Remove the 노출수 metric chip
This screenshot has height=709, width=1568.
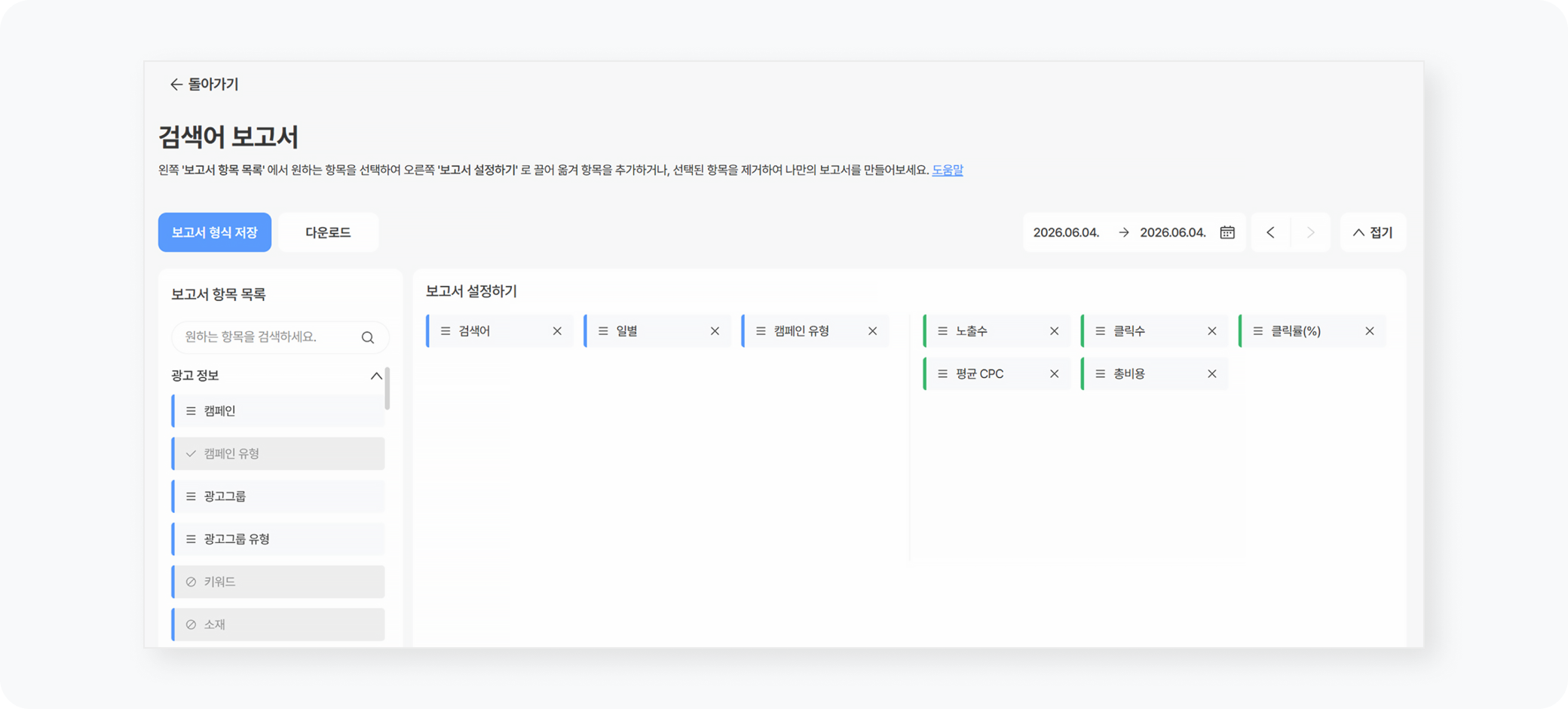click(x=1054, y=331)
